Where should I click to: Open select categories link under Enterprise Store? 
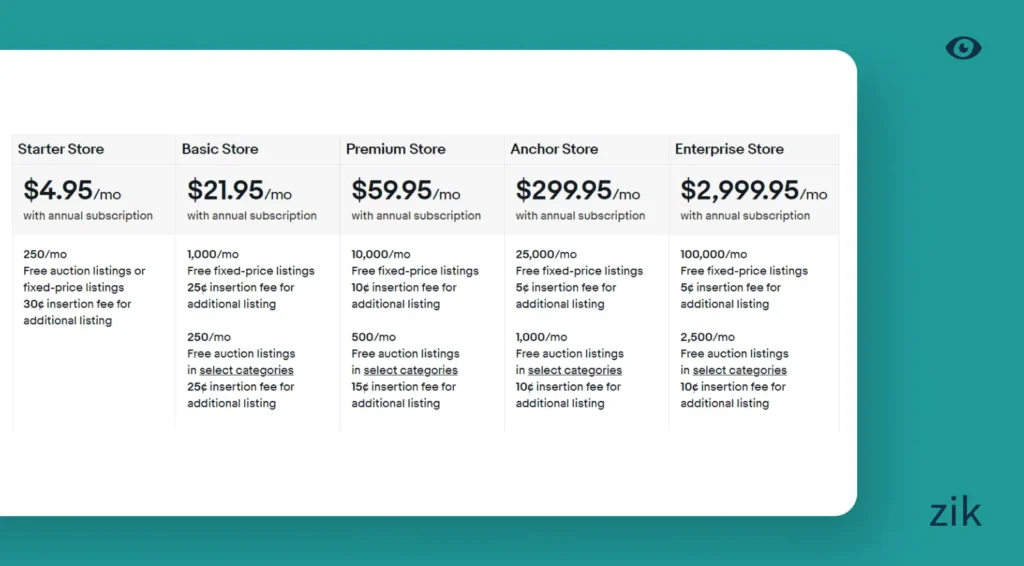(x=739, y=370)
